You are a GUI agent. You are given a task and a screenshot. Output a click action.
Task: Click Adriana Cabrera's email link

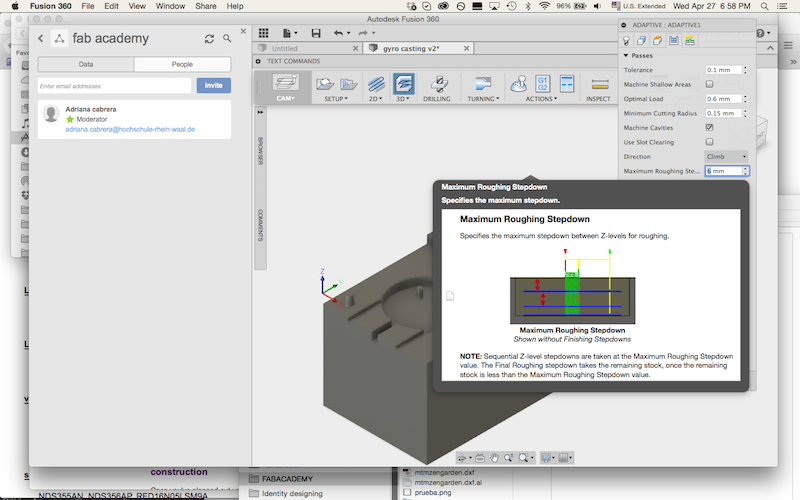click(x=130, y=130)
